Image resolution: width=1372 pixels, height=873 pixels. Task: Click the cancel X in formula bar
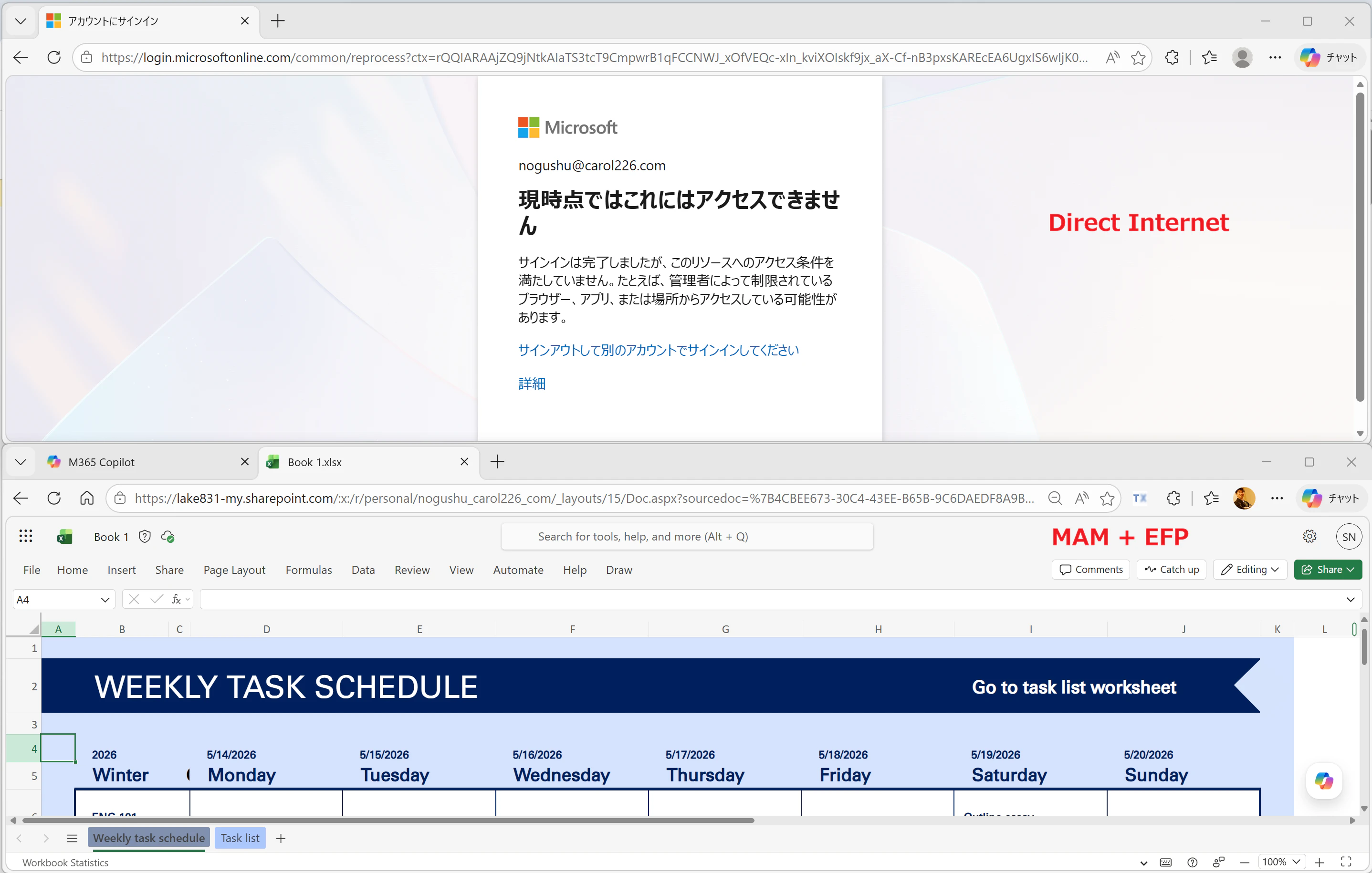134,599
